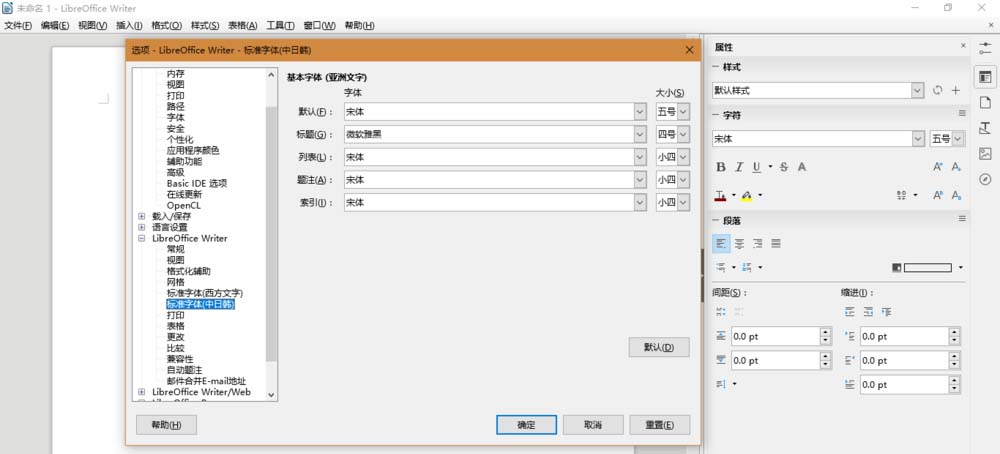Open the 标题(G) font dropdown
1000x454 pixels.
pyautogui.click(x=640, y=134)
